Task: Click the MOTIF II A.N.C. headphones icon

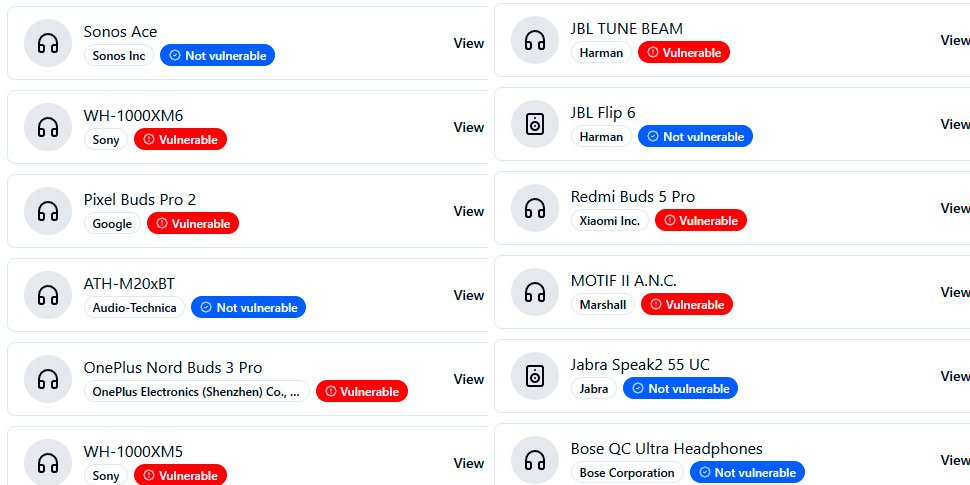Action: [534, 293]
